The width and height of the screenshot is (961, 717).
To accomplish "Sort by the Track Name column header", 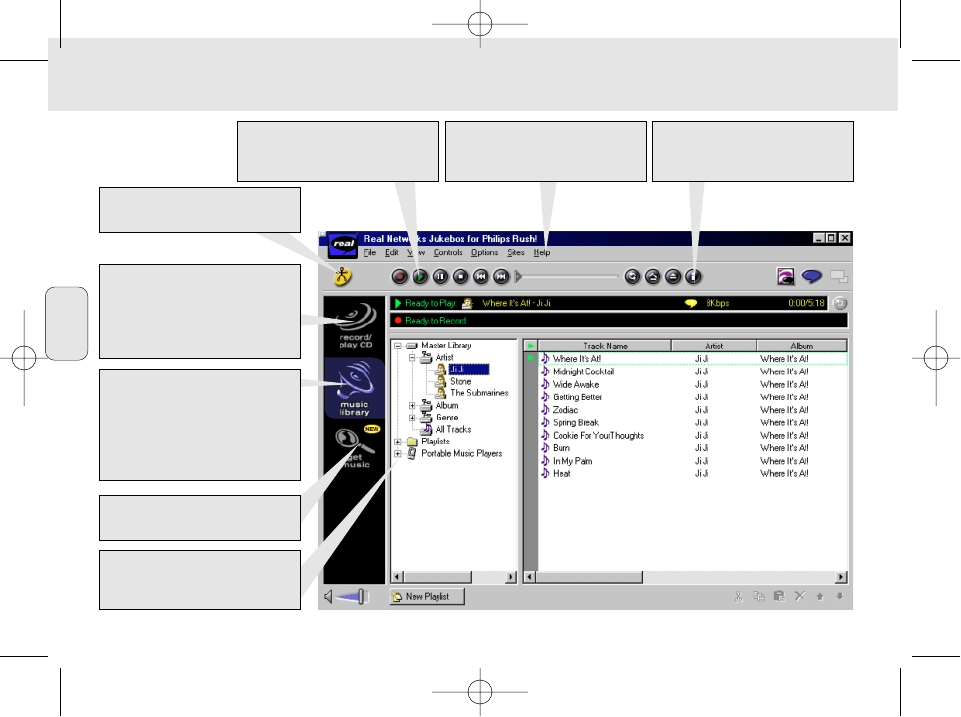I will coord(605,346).
